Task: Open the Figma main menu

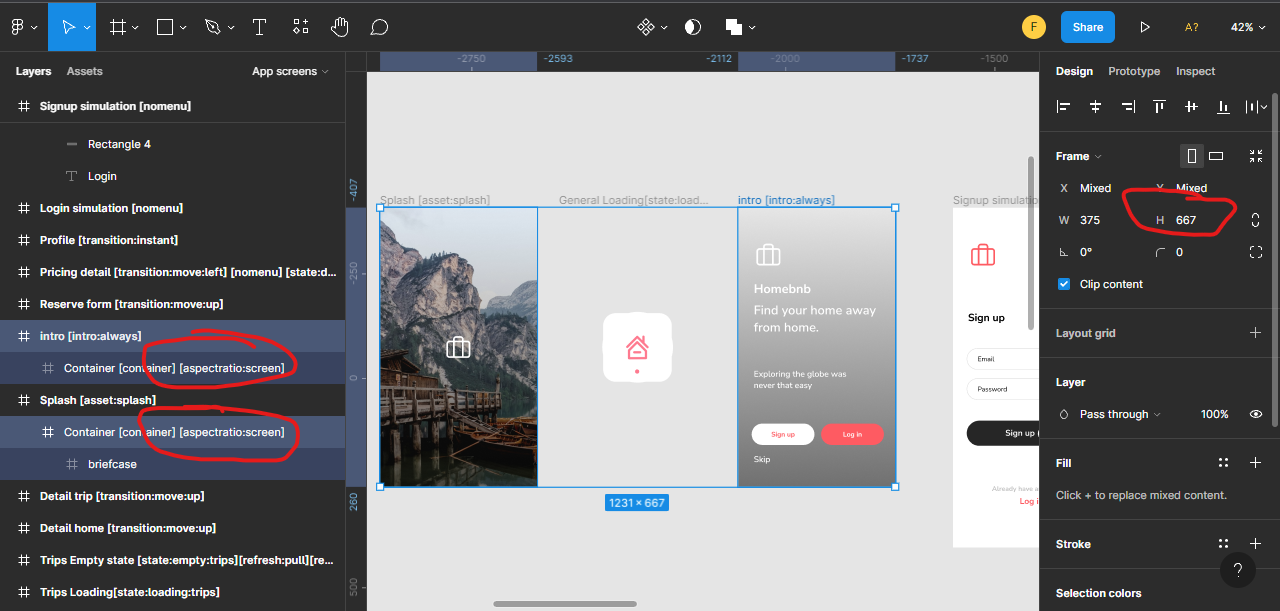Action: pyautogui.click(x=18, y=27)
